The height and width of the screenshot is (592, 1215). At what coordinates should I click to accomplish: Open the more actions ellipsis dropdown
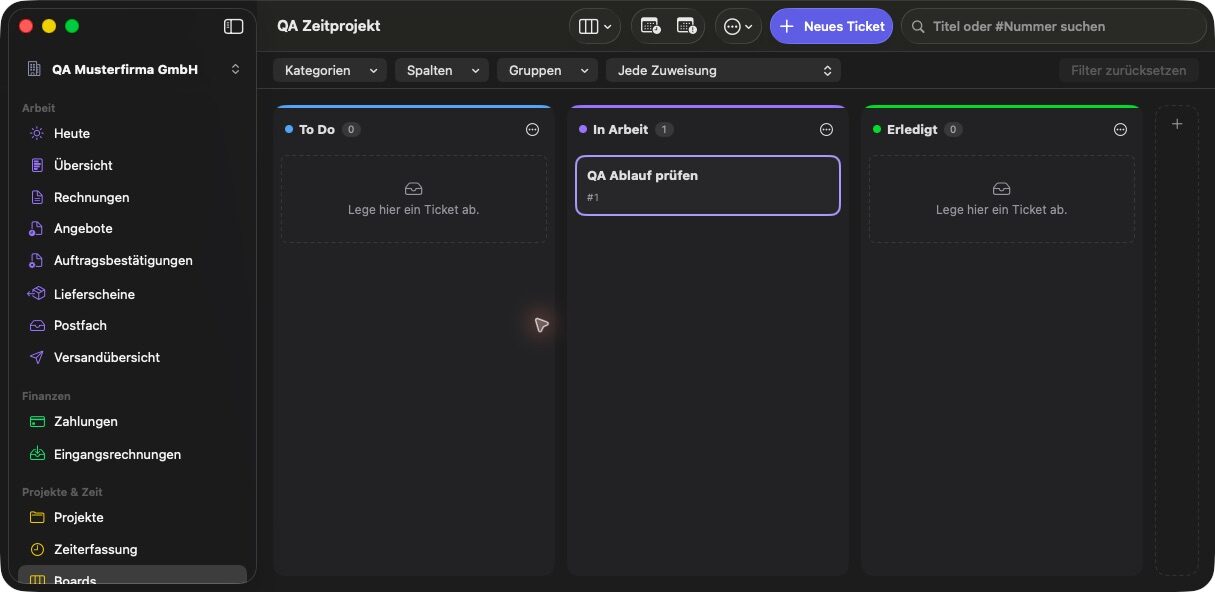738,26
